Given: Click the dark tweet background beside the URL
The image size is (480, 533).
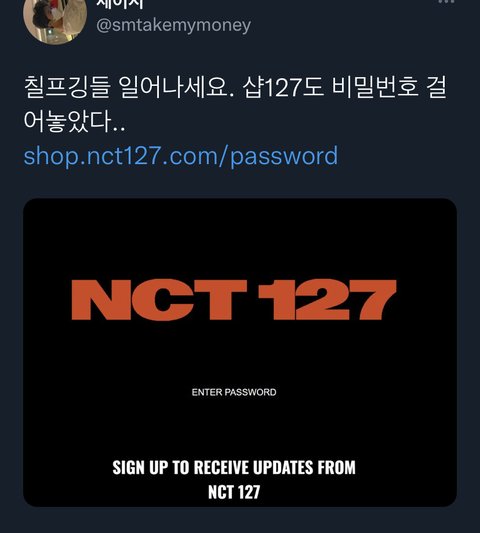Looking at the screenshot, I should [x=401, y=156].
